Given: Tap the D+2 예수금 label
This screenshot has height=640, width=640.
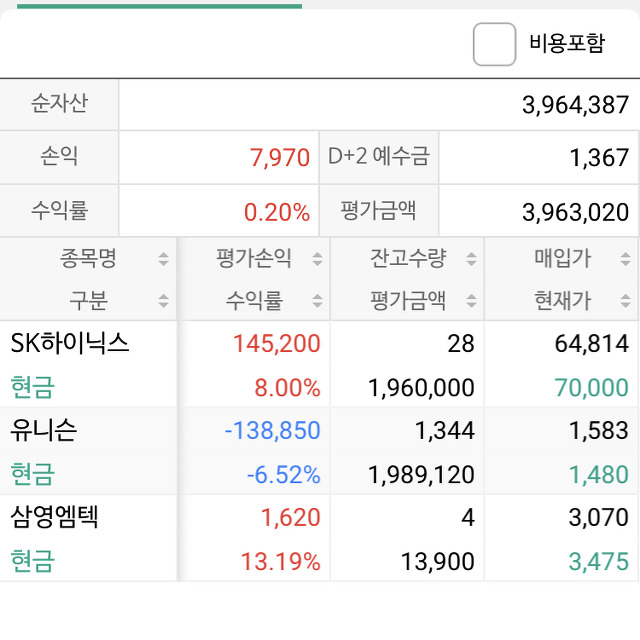Looking at the screenshot, I should click(x=378, y=156).
